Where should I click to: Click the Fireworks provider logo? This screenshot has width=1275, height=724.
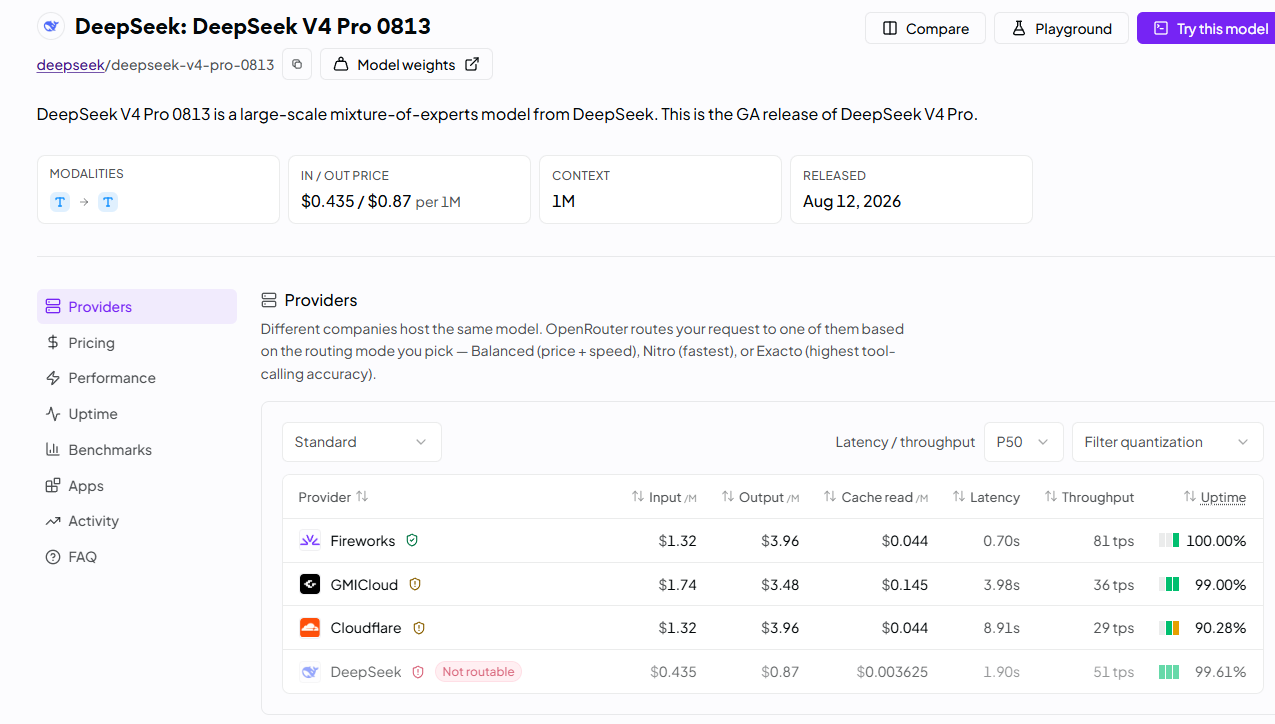[310, 540]
